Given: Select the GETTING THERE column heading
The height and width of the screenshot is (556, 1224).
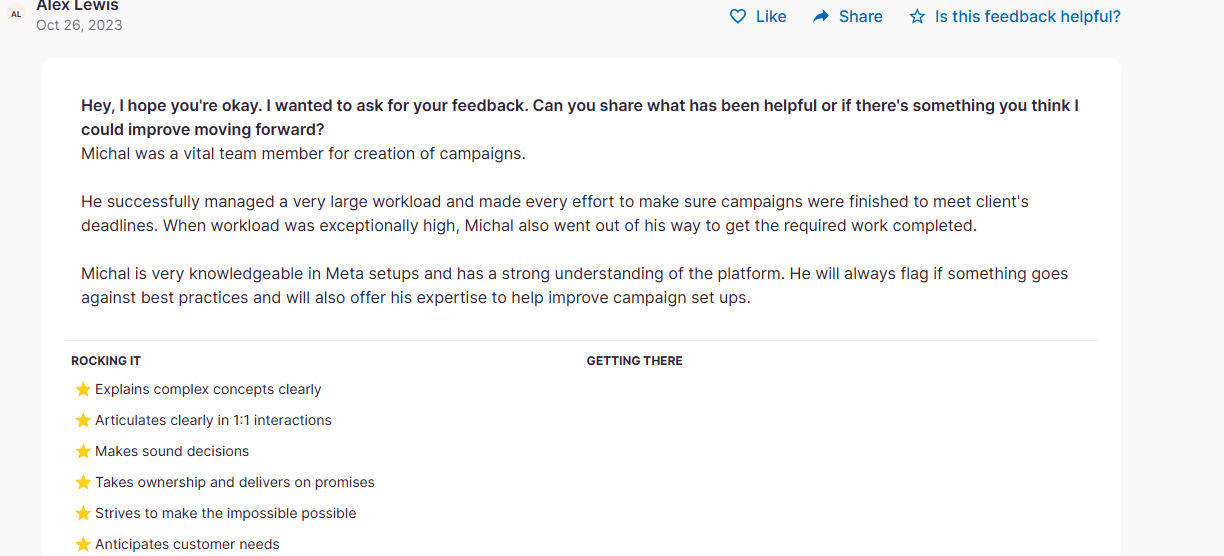Looking at the screenshot, I should point(634,360).
